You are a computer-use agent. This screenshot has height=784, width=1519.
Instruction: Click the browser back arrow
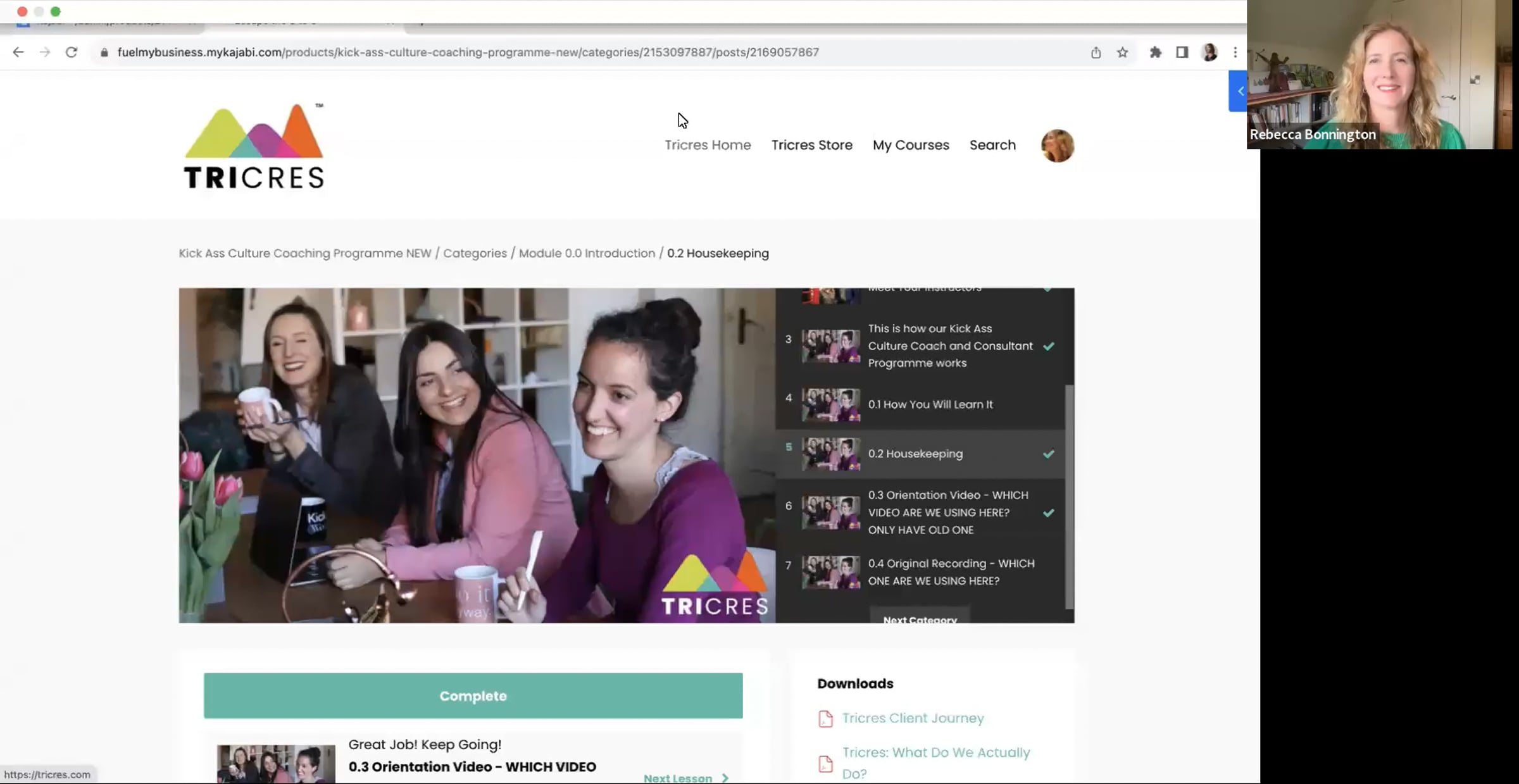coord(18,53)
